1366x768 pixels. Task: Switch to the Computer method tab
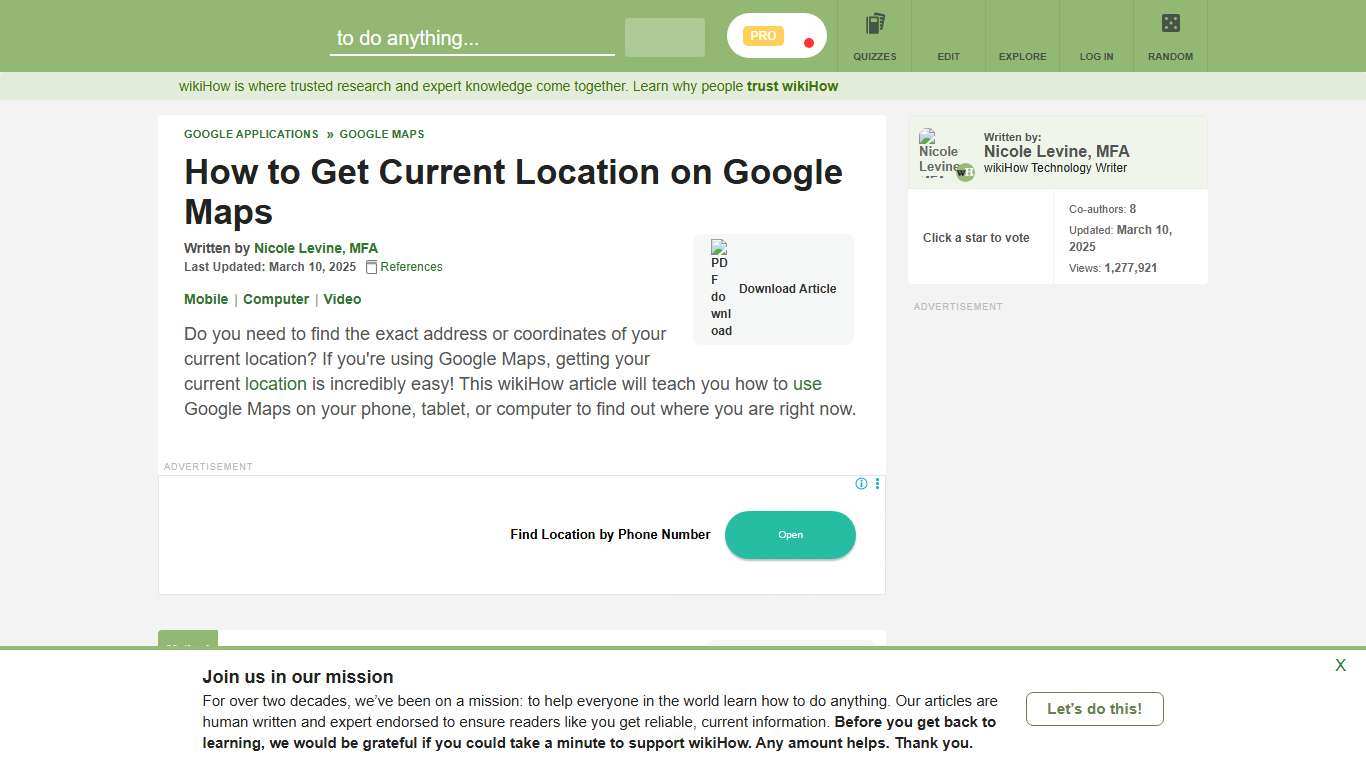point(275,299)
